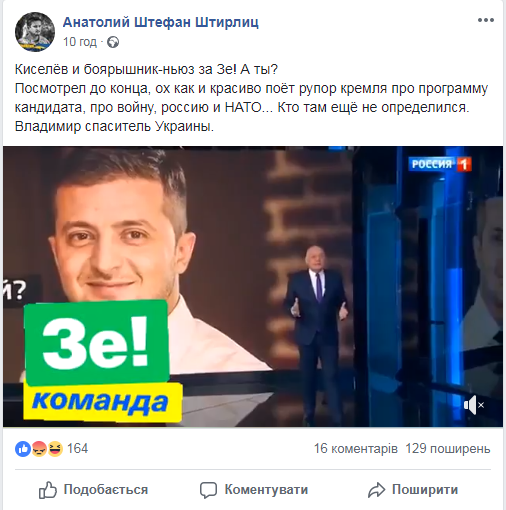Click the speech bubble comment icon
This screenshot has width=506, height=510.
(x=208, y=490)
